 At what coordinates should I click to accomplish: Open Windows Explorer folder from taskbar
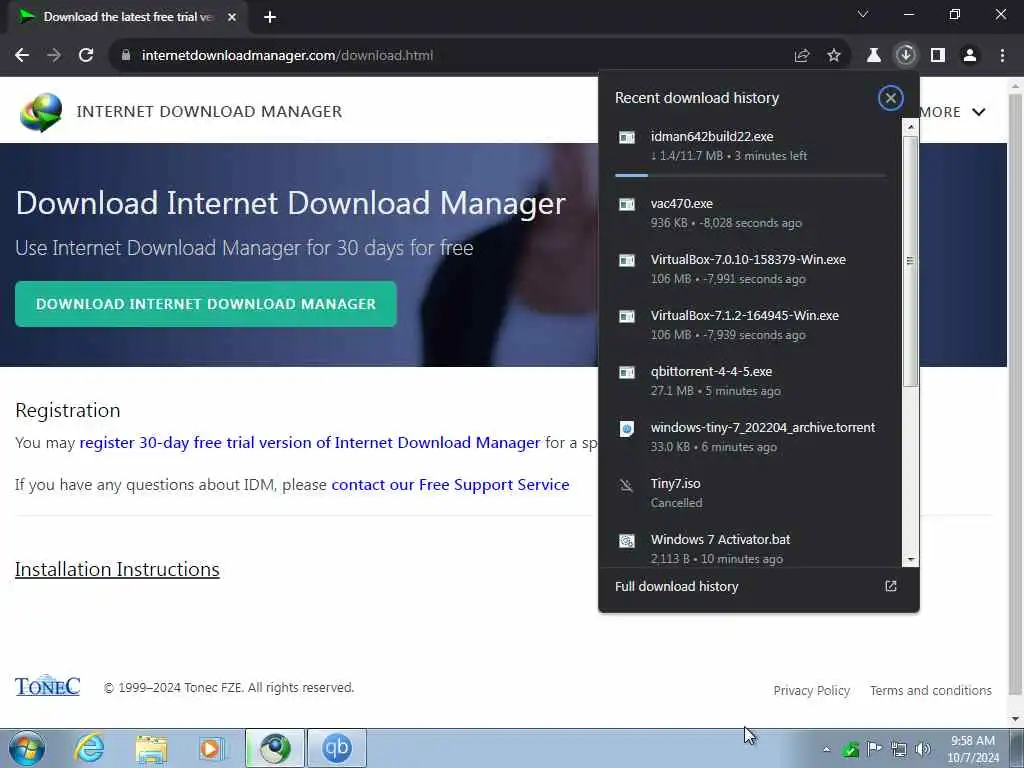click(152, 748)
